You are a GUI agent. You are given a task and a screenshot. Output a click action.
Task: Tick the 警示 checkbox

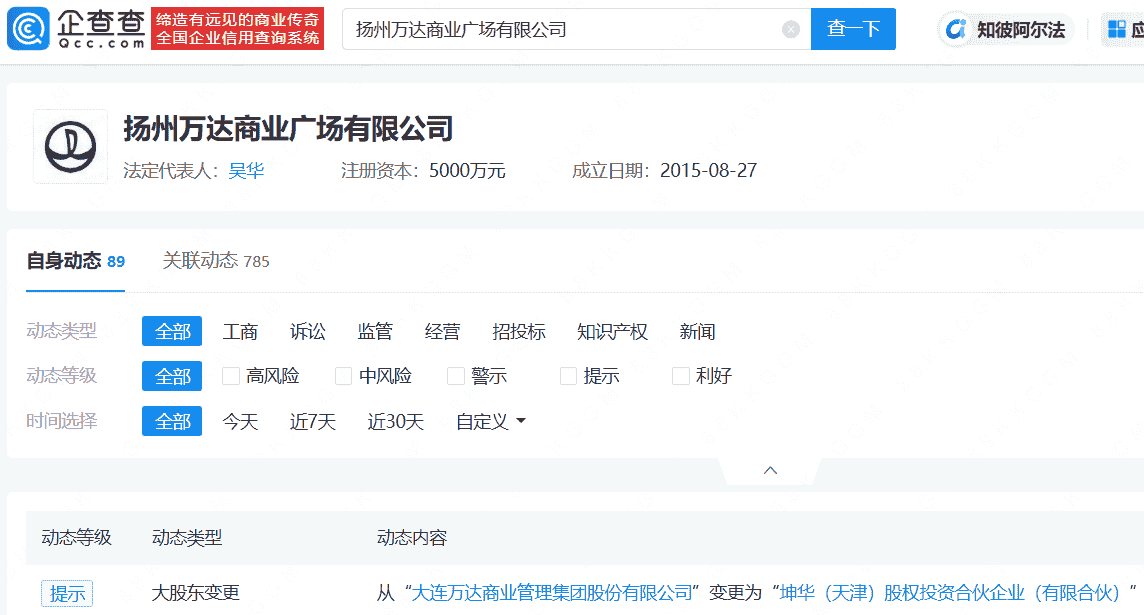(456, 376)
